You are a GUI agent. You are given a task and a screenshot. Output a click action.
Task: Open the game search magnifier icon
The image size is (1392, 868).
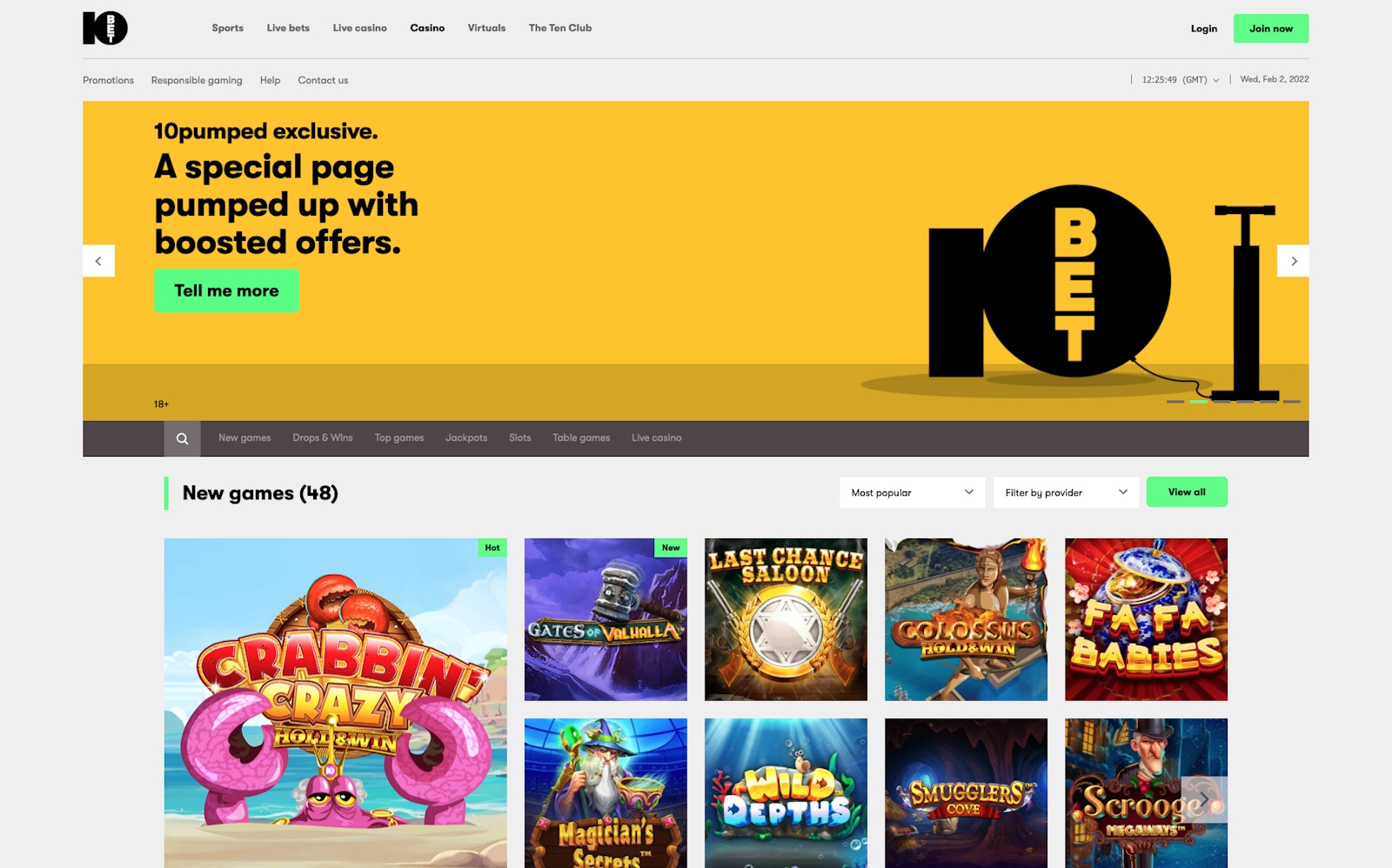[182, 438]
